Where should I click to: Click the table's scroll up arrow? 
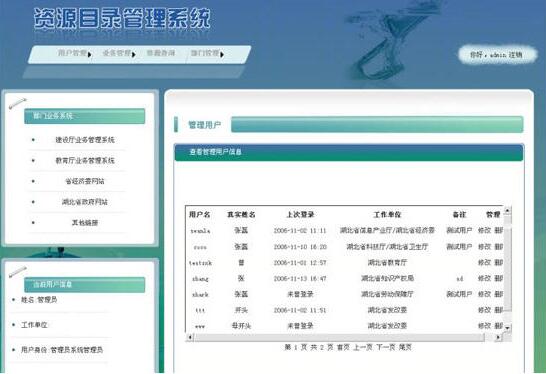pos(507,210)
